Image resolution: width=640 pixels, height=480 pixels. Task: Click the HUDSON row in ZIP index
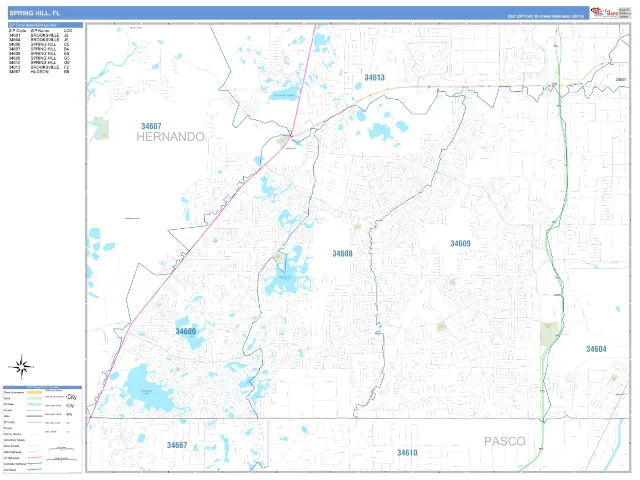pos(39,71)
